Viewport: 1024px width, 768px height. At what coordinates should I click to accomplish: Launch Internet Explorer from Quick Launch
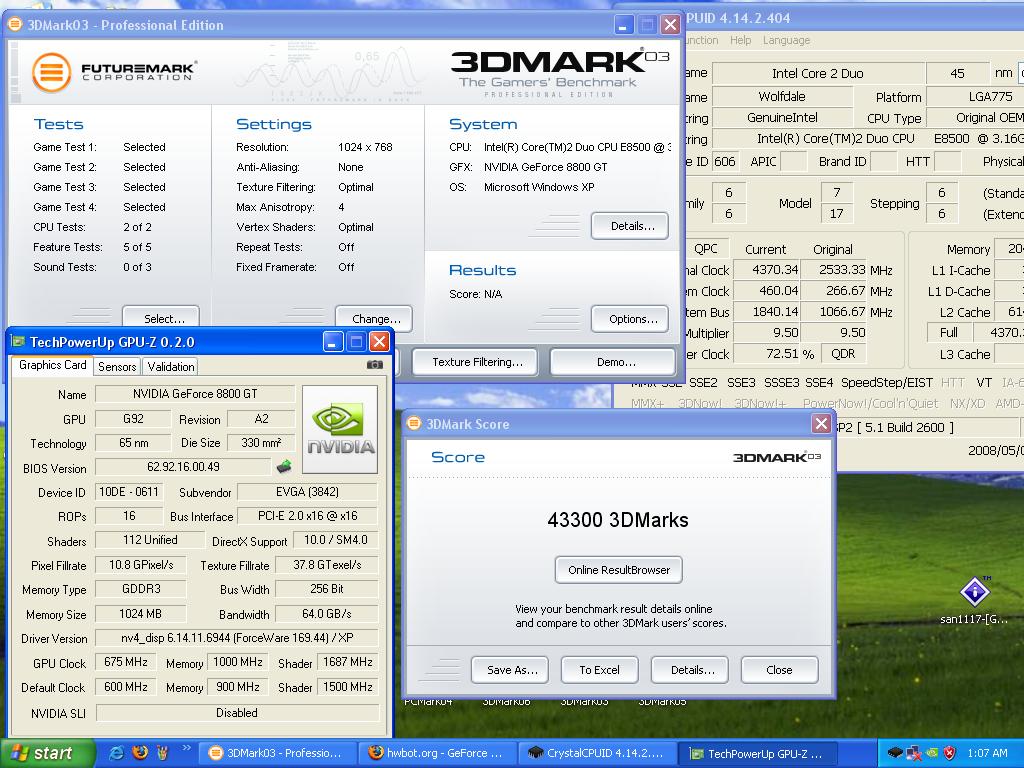pos(116,753)
